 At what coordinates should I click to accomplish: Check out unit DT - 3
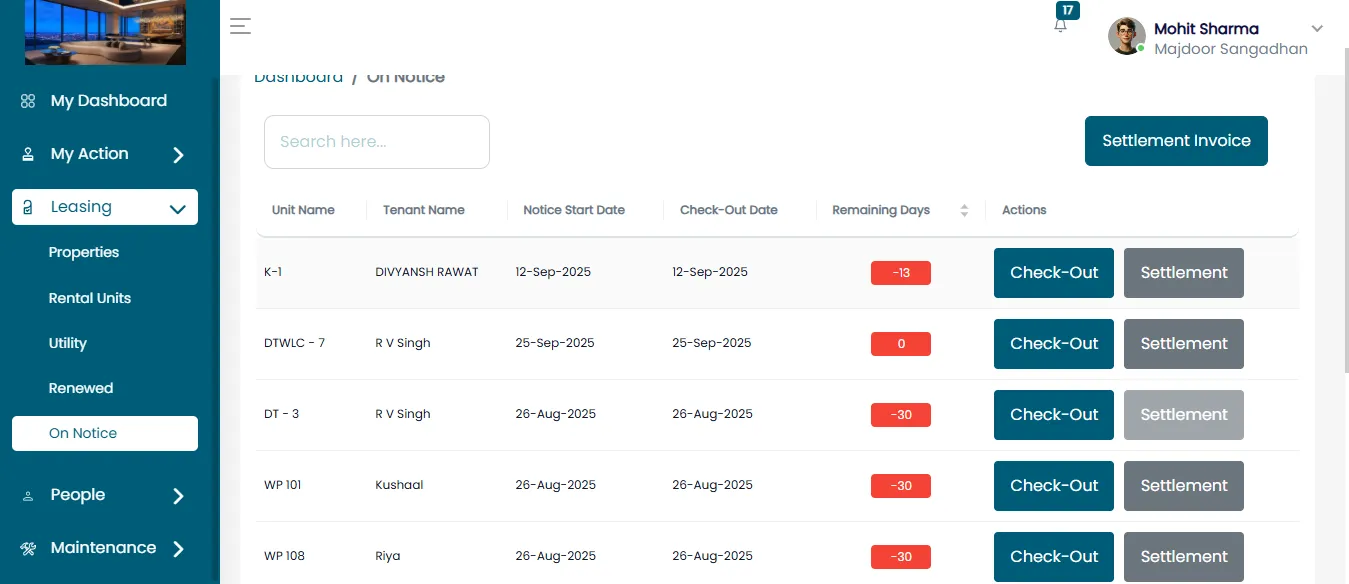click(1054, 415)
